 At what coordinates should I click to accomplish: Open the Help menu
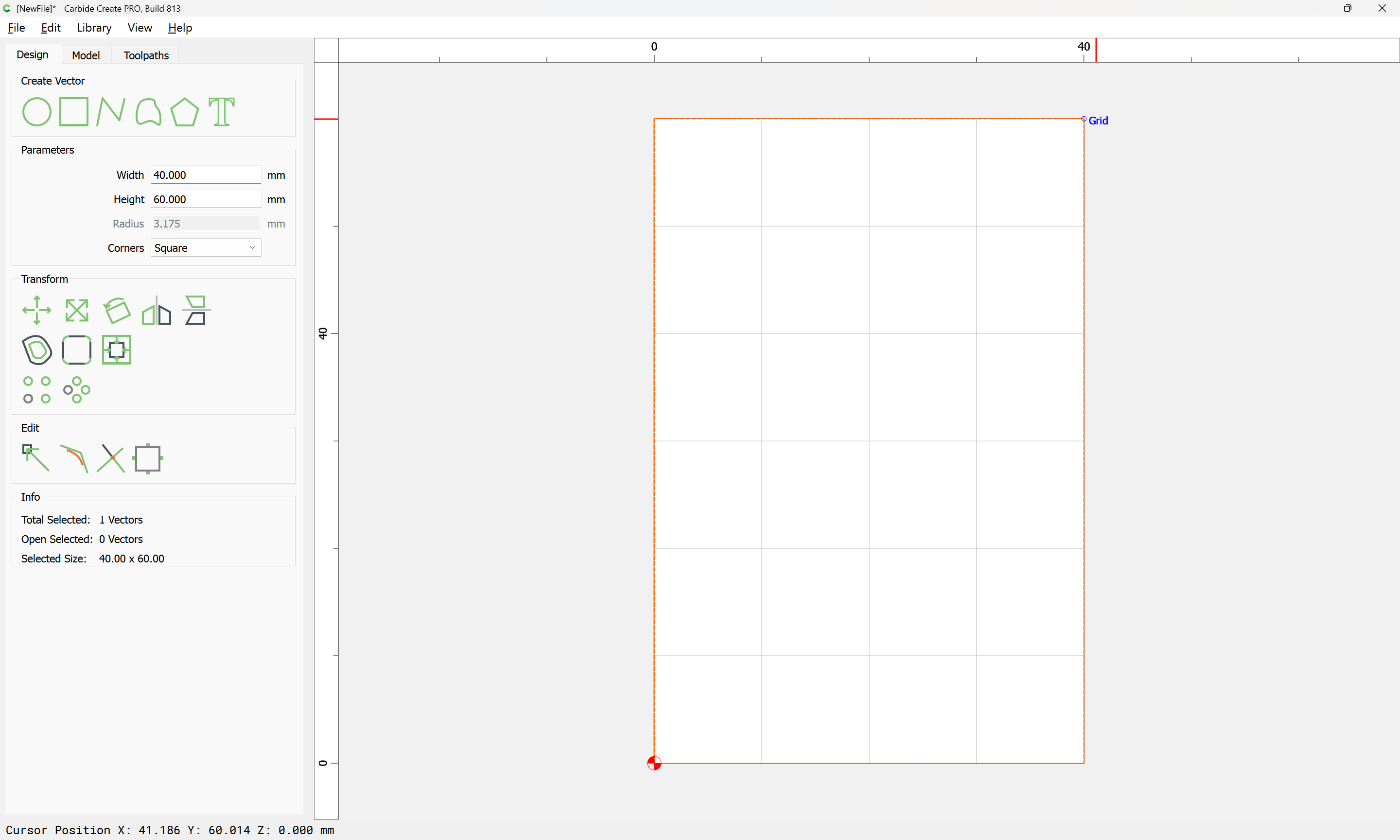(x=180, y=28)
